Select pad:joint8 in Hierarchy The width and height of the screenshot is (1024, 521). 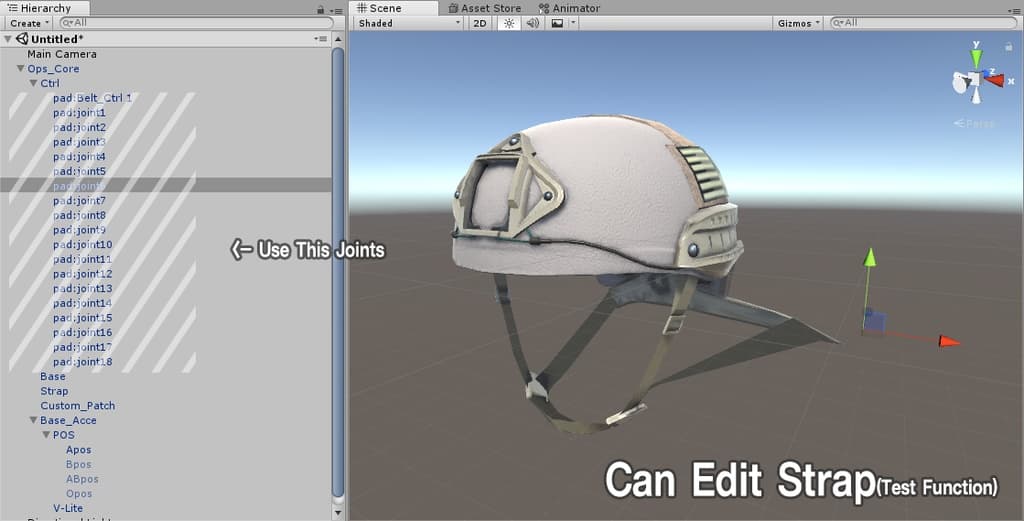tap(79, 215)
